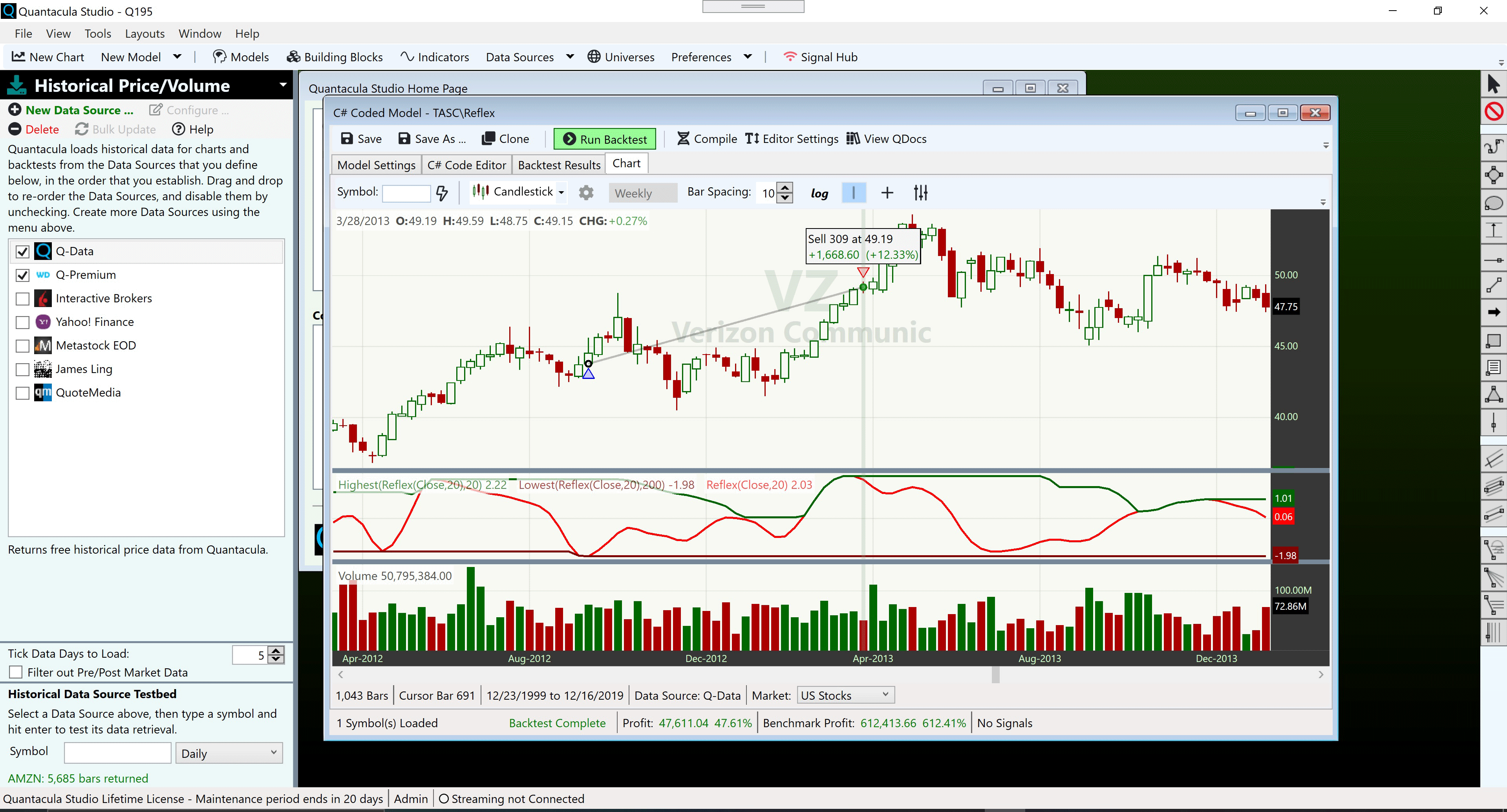The image size is (1507, 812).
Task: Uncheck the Q-Premium data source
Action: [22, 275]
